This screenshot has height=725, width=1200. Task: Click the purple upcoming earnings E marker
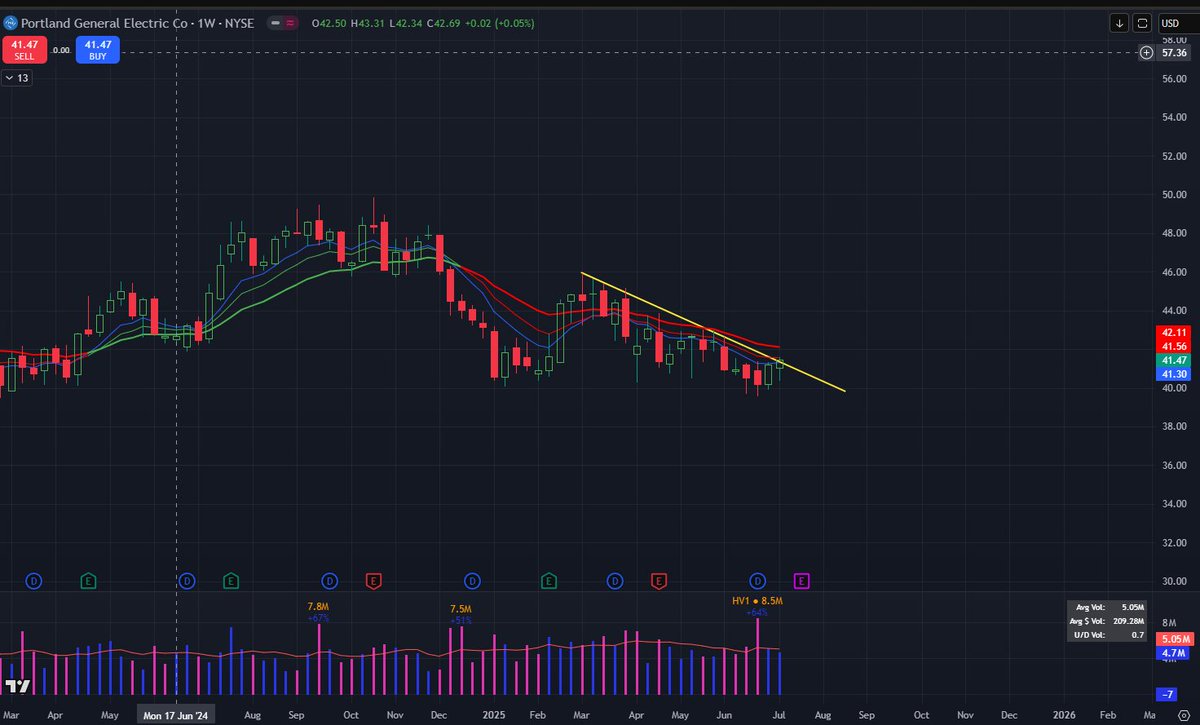801,580
